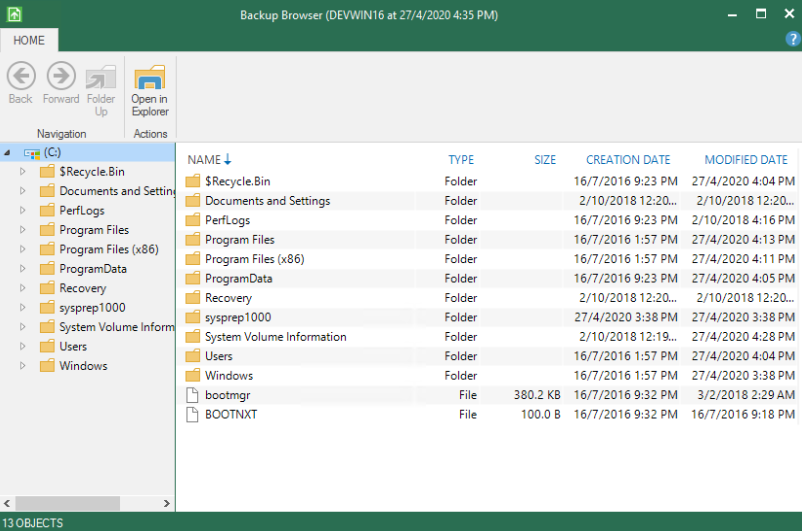Click the Back navigation button
The height and width of the screenshot is (531, 802).
pos(21,83)
